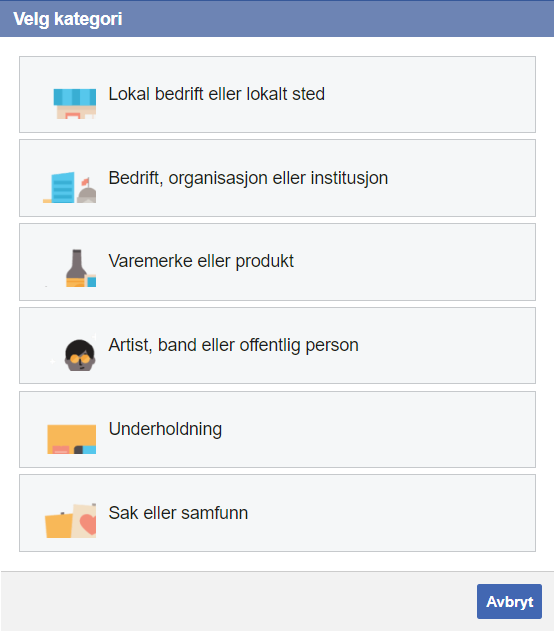Click the brown bottle product icon
The width and height of the screenshot is (554, 631).
[x=76, y=268]
